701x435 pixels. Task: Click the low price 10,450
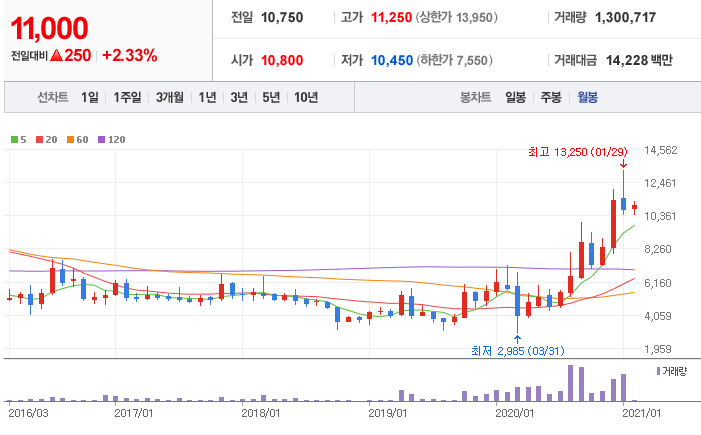coord(392,60)
